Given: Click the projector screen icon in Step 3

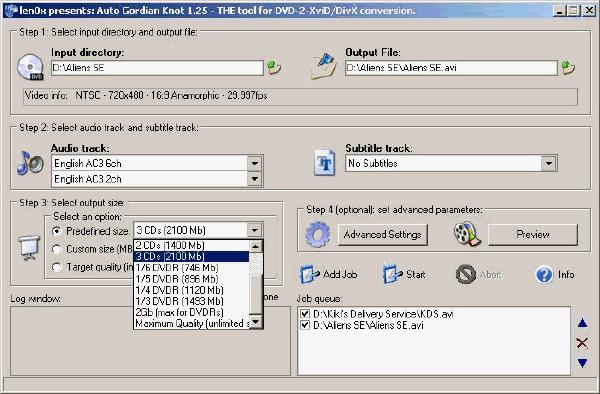Looking at the screenshot, I should coord(29,247).
